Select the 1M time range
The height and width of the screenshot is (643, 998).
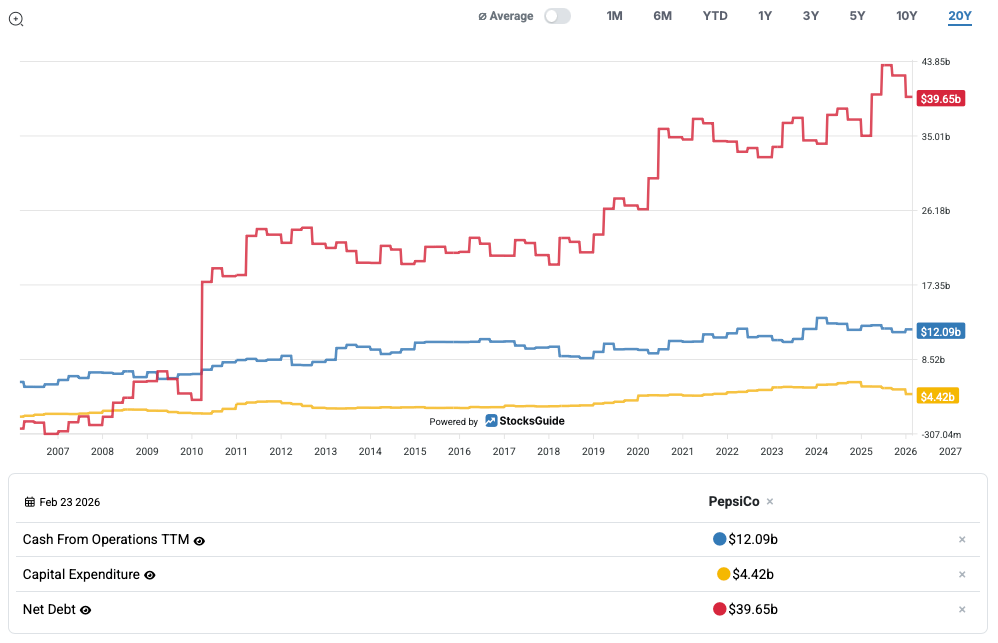point(614,16)
